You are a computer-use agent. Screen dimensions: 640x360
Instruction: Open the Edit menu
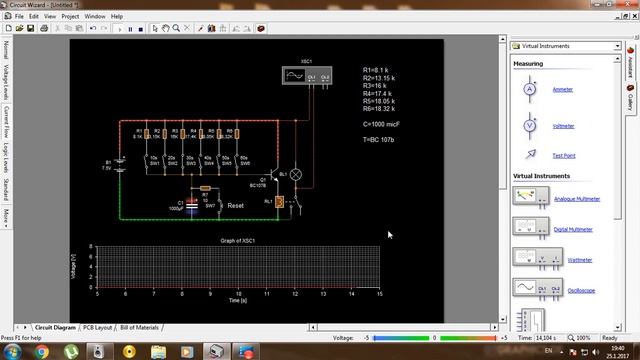pyautogui.click(x=34, y=16)
